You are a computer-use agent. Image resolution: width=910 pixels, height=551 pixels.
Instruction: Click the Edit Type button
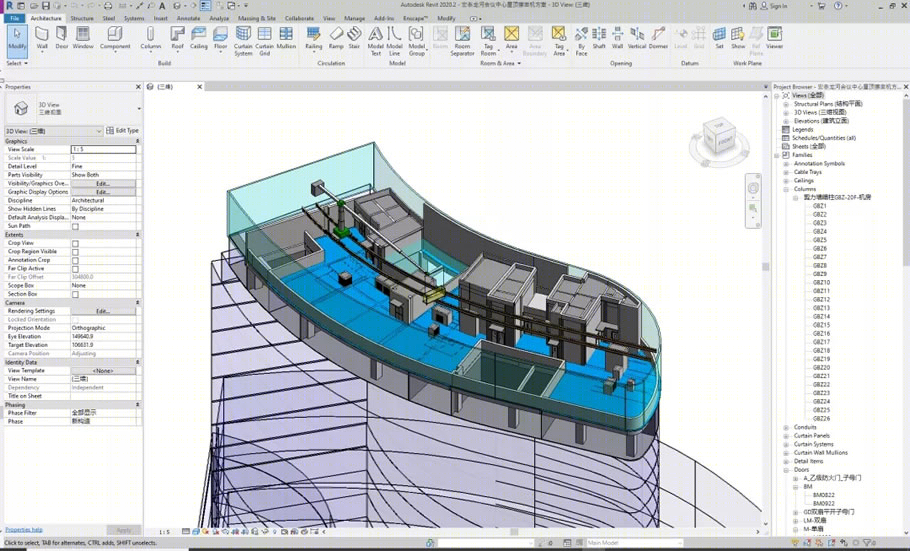point(122,131)
